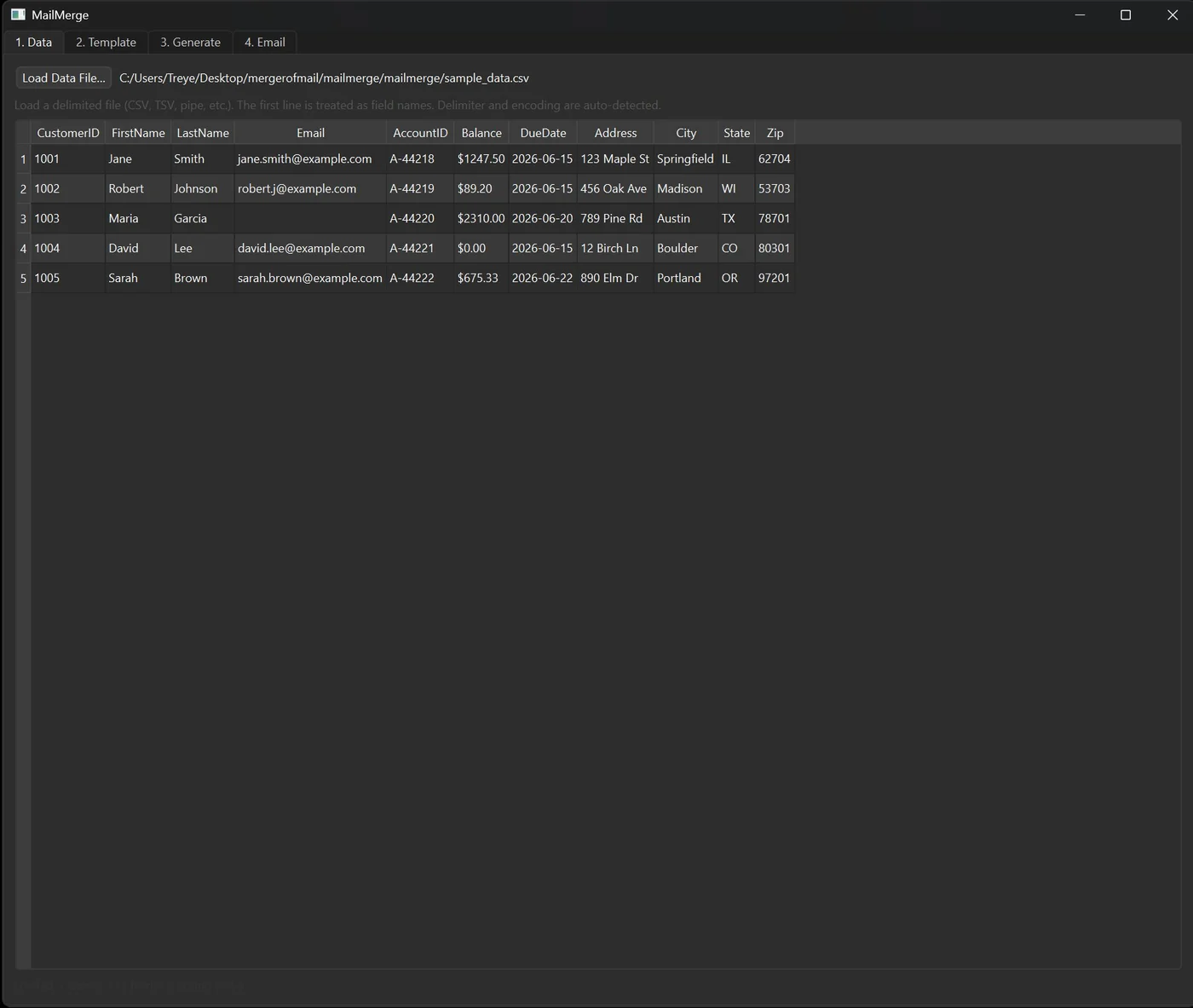Click zip cell 78701

click(x=775, y=218)
